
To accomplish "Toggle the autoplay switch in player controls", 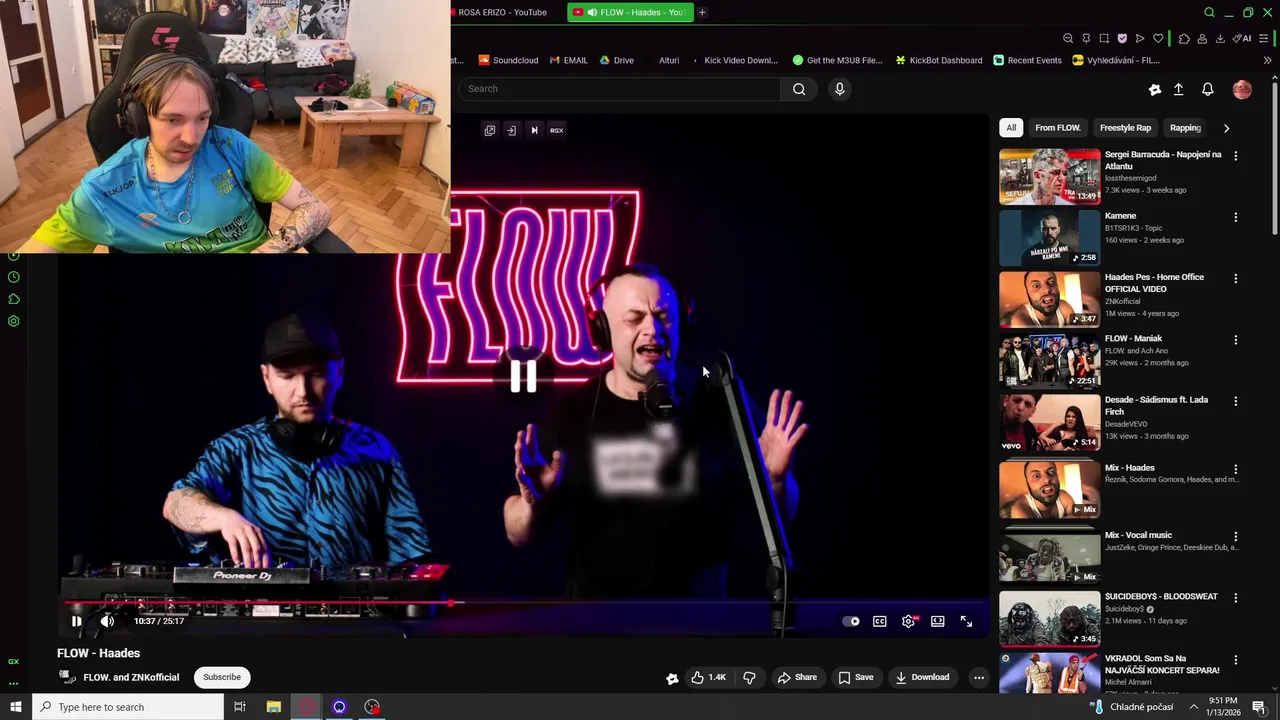I will coord(851,621).
